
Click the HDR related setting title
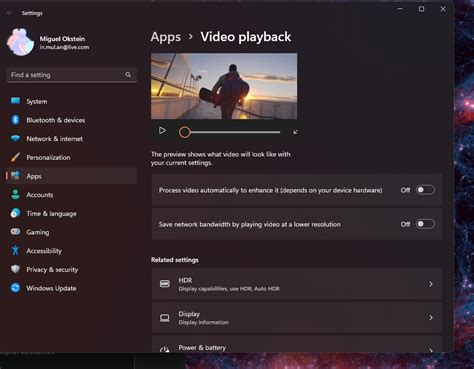click(185, 280)
